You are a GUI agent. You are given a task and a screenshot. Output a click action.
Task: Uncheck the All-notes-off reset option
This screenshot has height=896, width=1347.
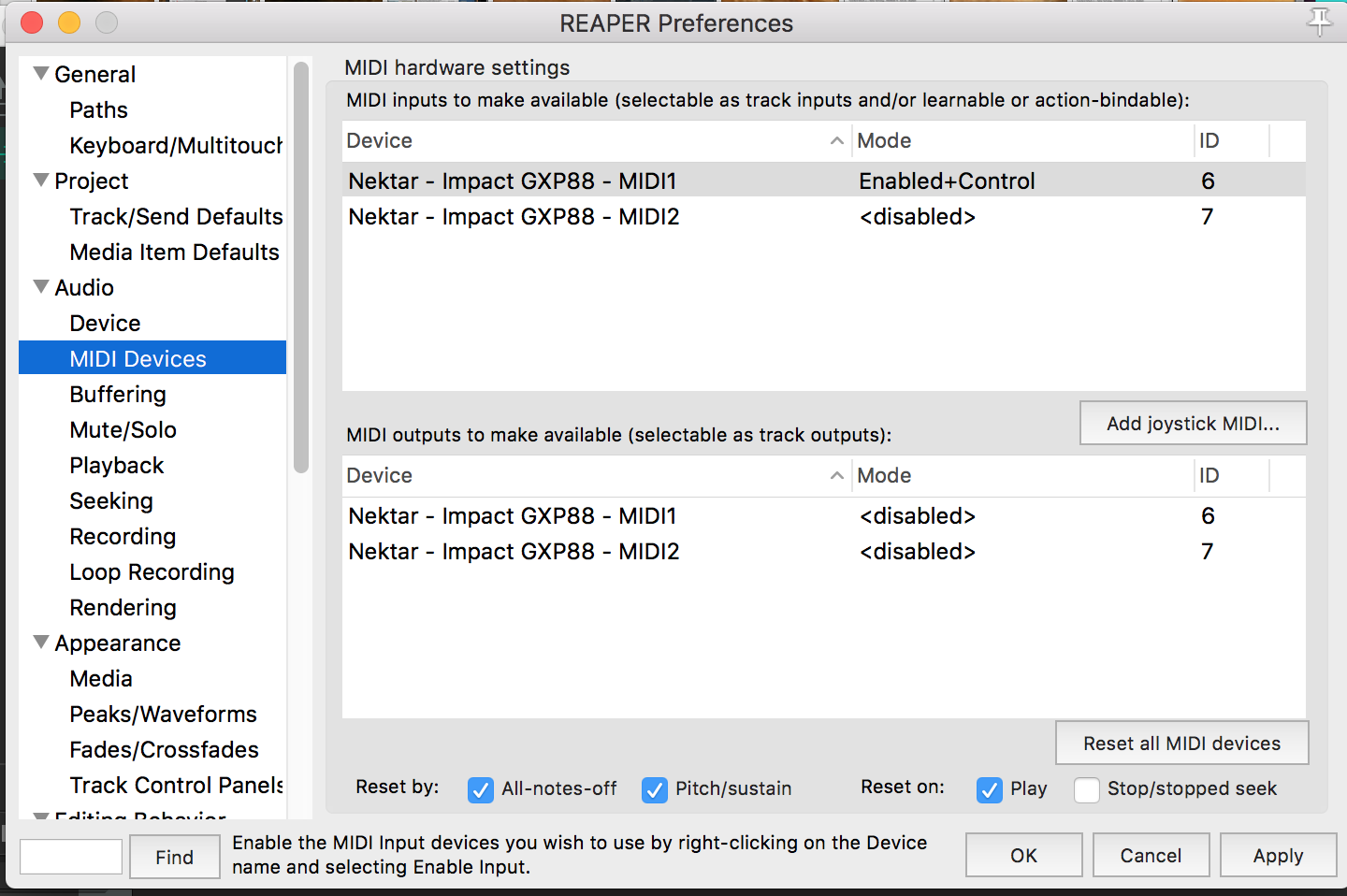[x=480, y=790]
